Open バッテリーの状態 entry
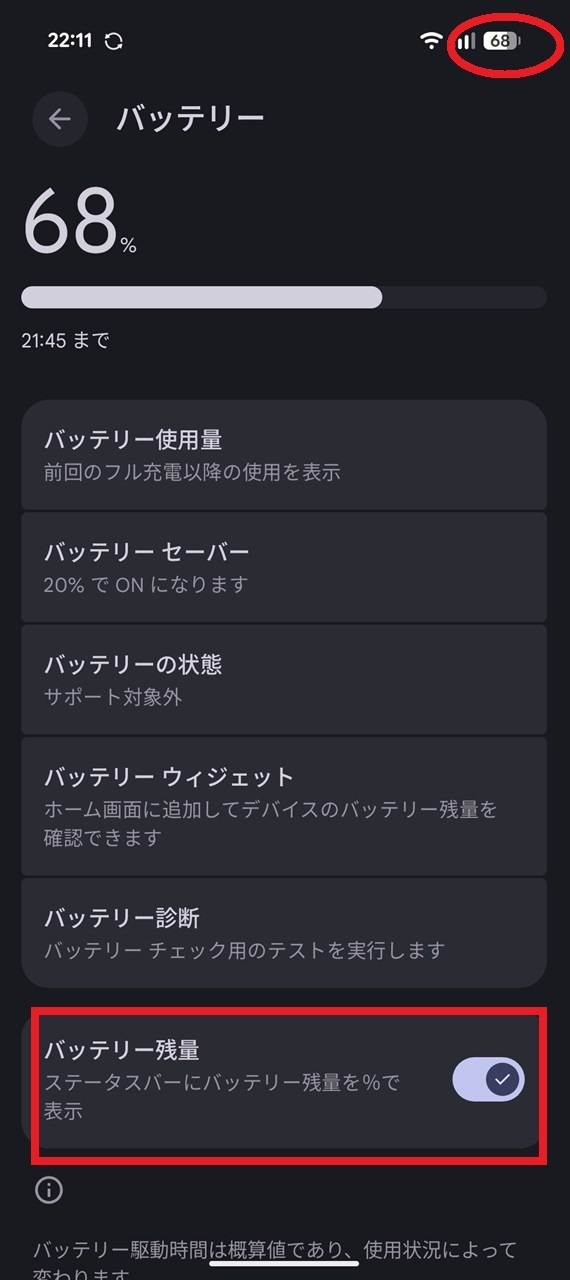The width and height of the screenshot is (570, 1280). 284,680
